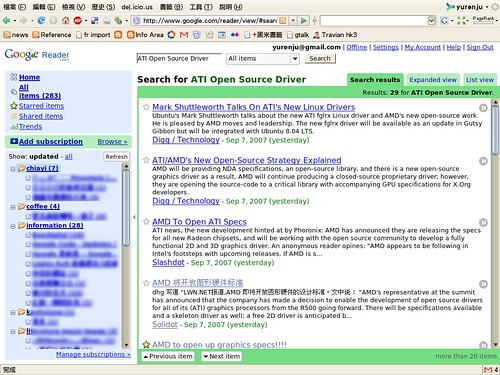Click the green Go arrow beside address bar
The image size is (500, 375).
tap(304, 21)
